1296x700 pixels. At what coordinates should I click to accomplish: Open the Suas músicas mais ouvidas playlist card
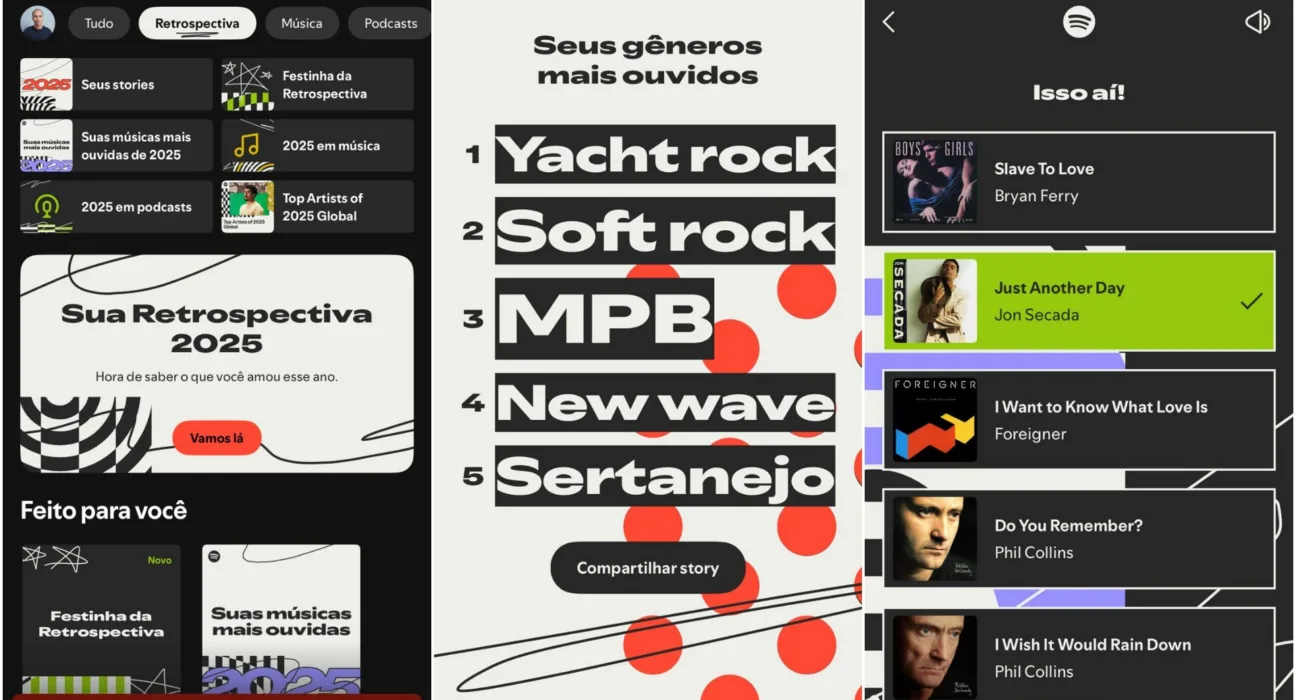click(x=281, y=620)
